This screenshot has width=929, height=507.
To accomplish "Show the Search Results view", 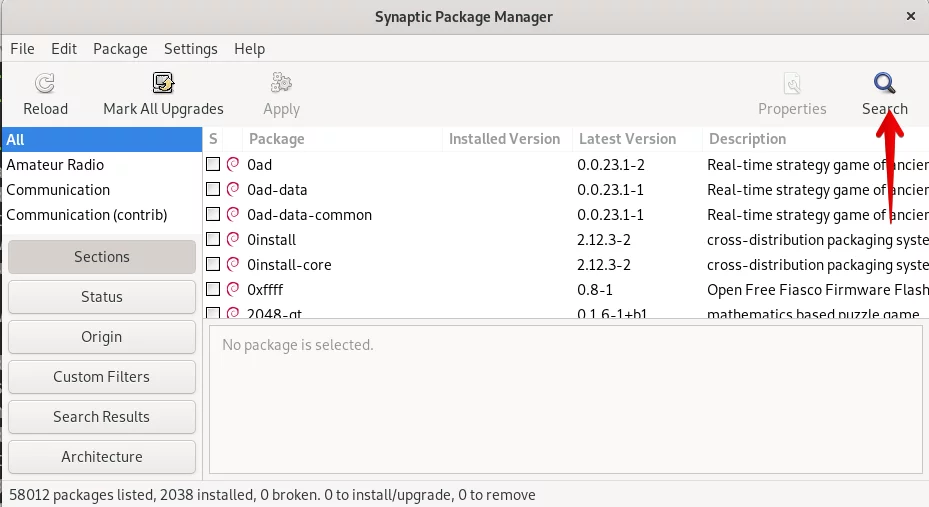I will click(102, 416).
